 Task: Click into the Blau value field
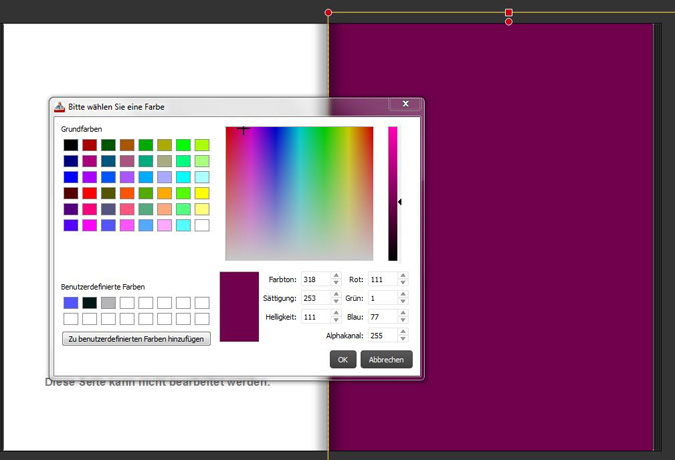pyautogui.click(x=381, y=317)
